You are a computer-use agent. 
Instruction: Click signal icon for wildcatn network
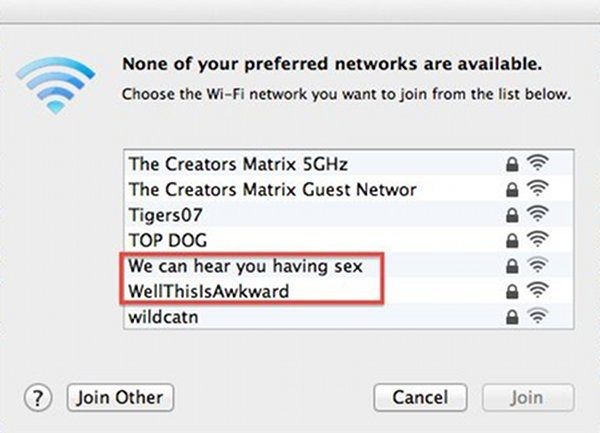538,316
